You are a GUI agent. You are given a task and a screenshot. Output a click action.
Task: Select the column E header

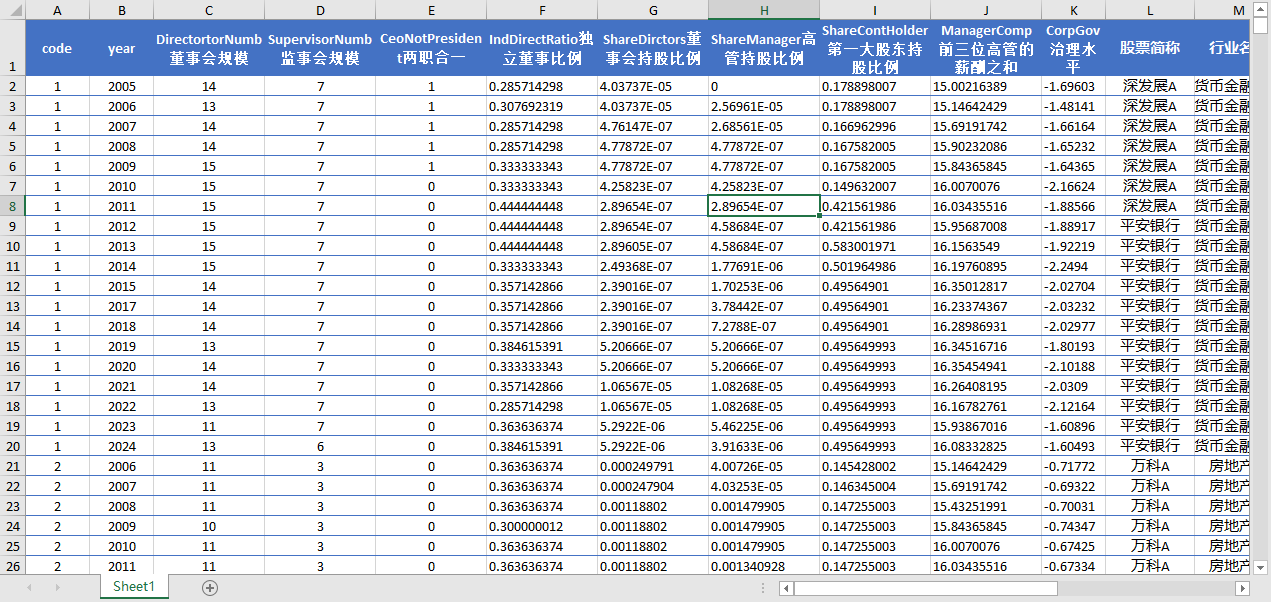[x=431, y=10]
